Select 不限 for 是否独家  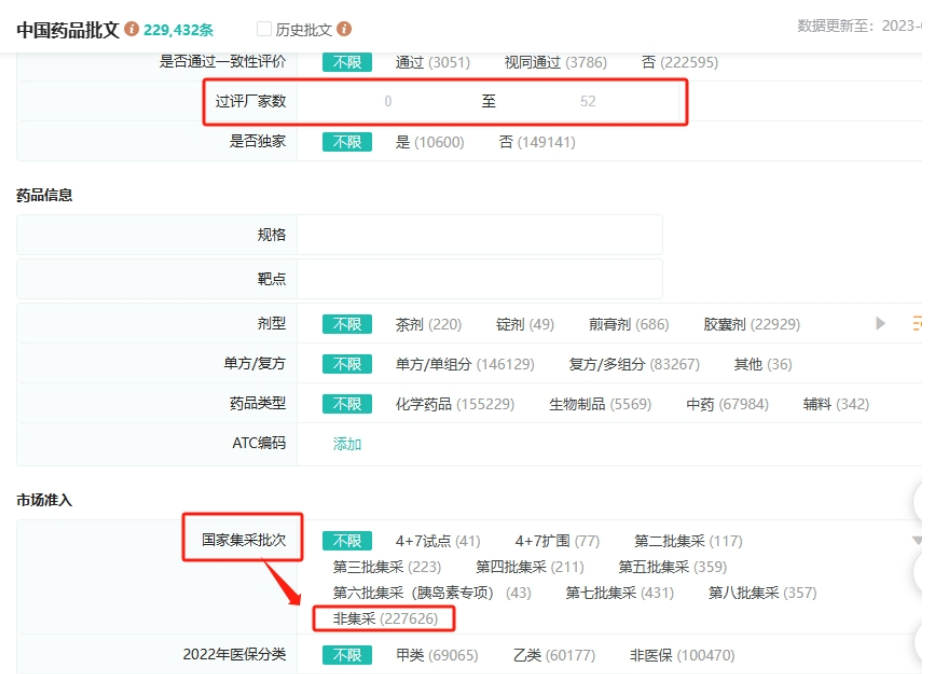tap(347, 142)
